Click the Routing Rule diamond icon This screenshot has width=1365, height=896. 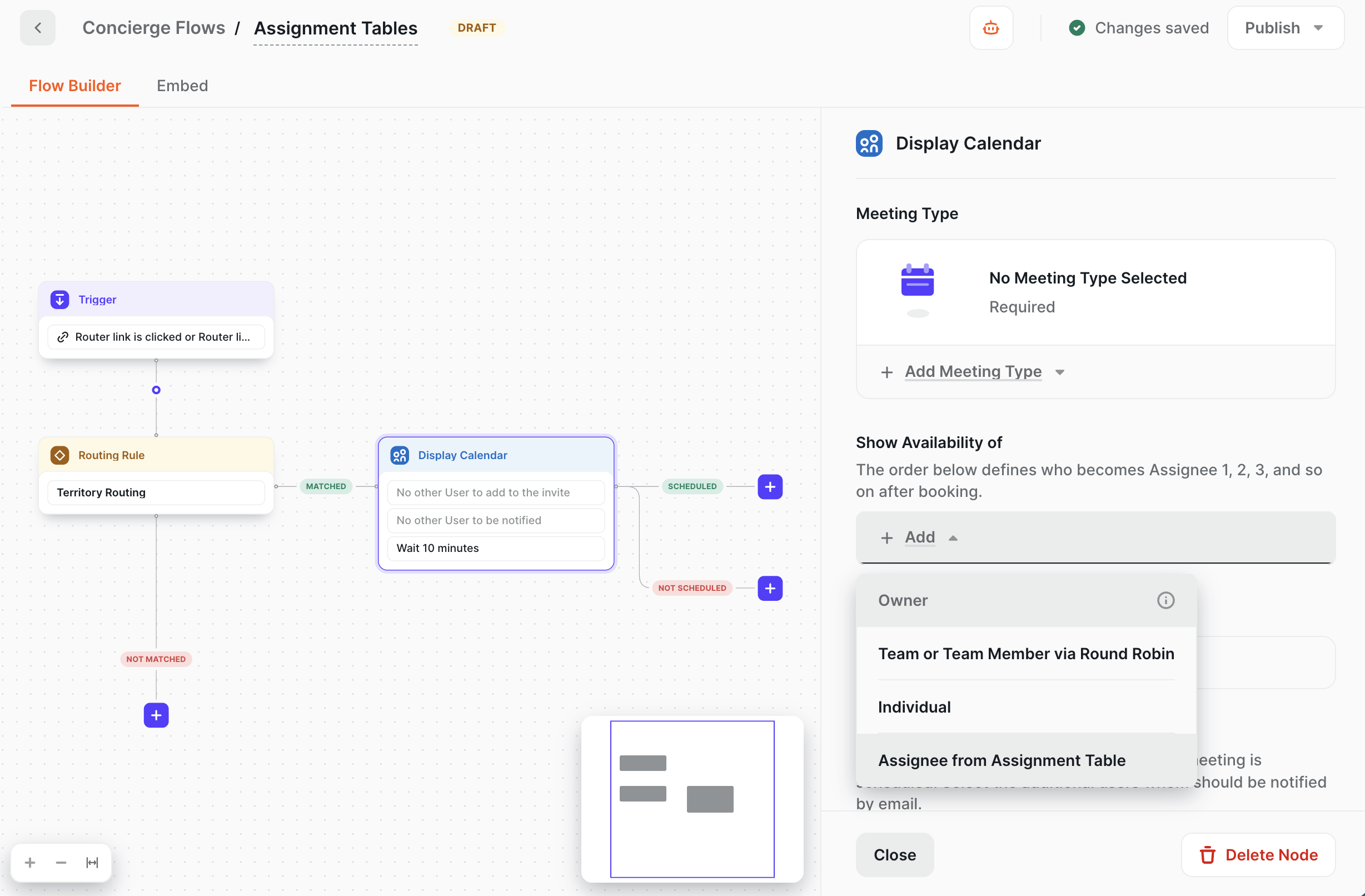pos(59,455)
